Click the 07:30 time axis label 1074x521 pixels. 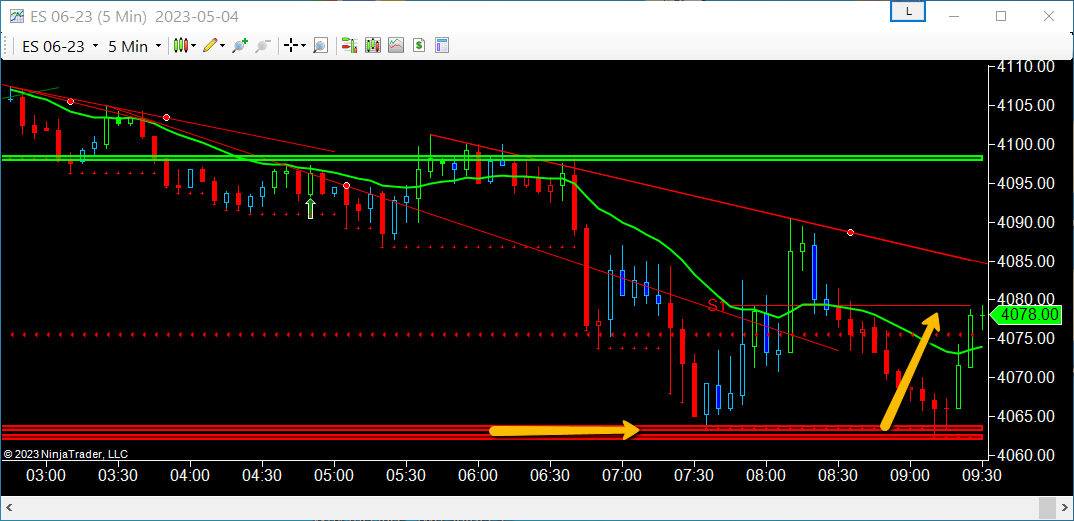[694, 474]
